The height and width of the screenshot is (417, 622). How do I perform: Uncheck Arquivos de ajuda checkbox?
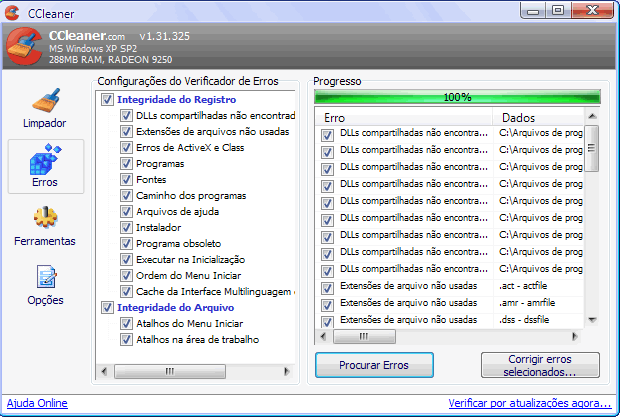(126, 211)
